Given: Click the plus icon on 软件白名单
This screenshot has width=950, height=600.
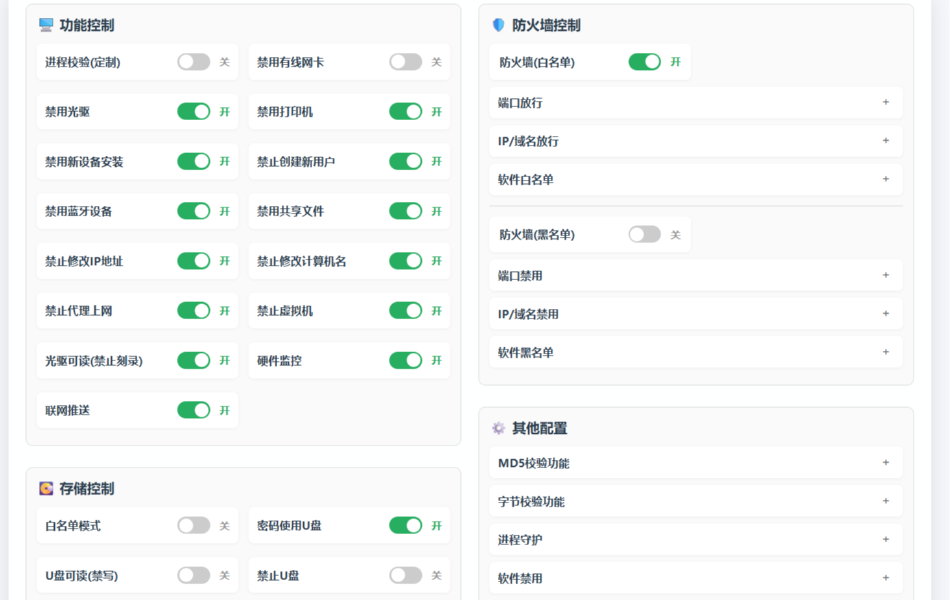Looking at the screenshot, I should click(x=885, y=179).
